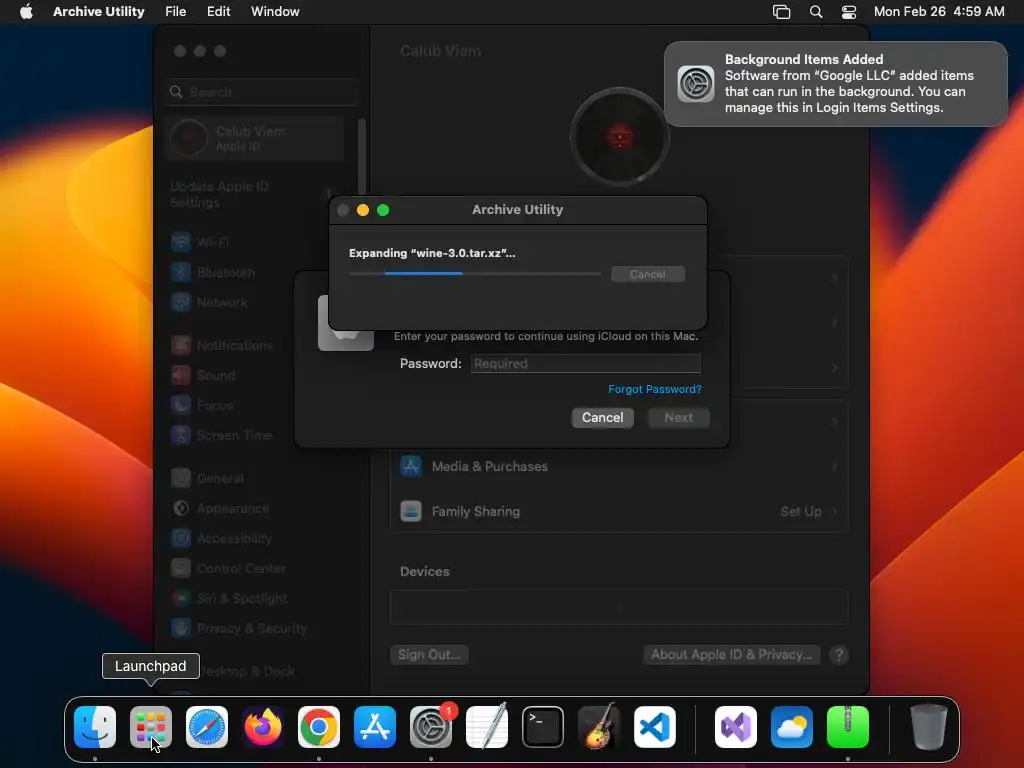This screenshot has width=1024, height=768.
Task: Open TextEdit from the Dock
Action: (x=487, y=727)
